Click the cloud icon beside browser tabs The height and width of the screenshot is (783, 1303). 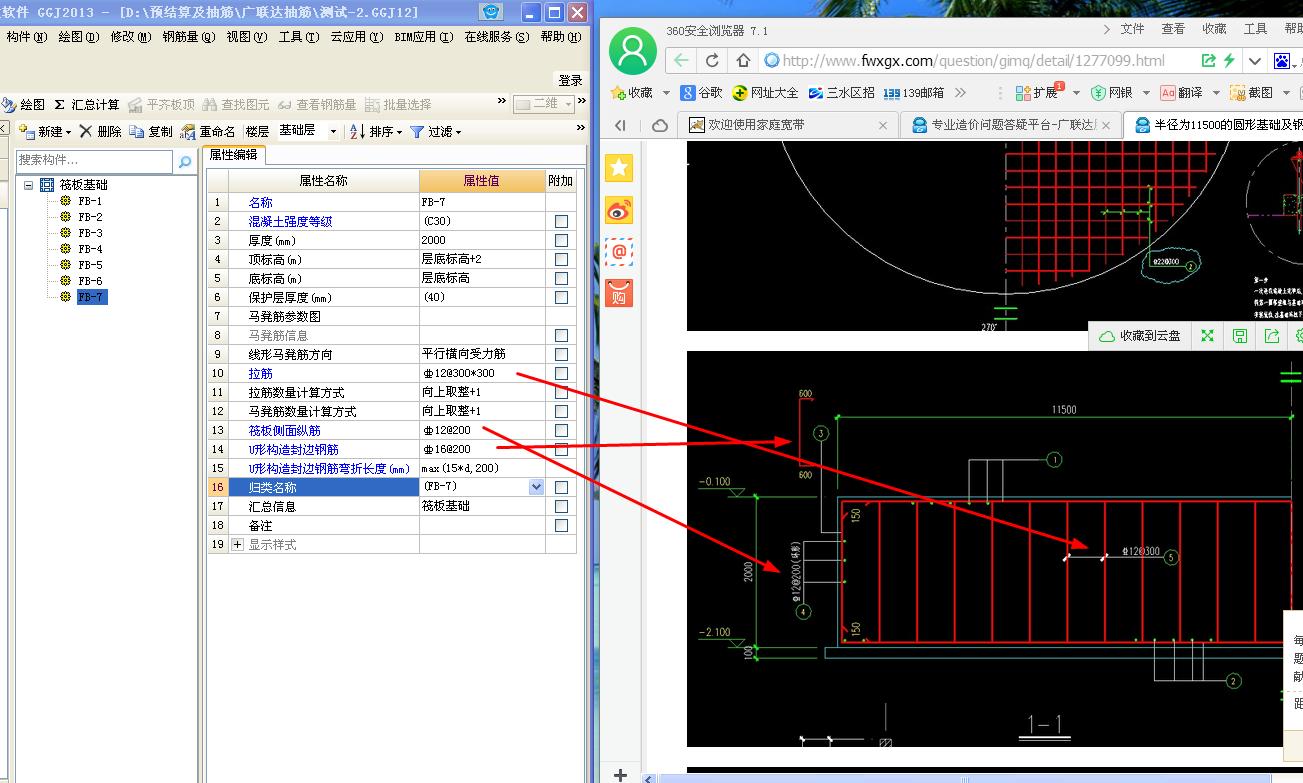(659, 125)
